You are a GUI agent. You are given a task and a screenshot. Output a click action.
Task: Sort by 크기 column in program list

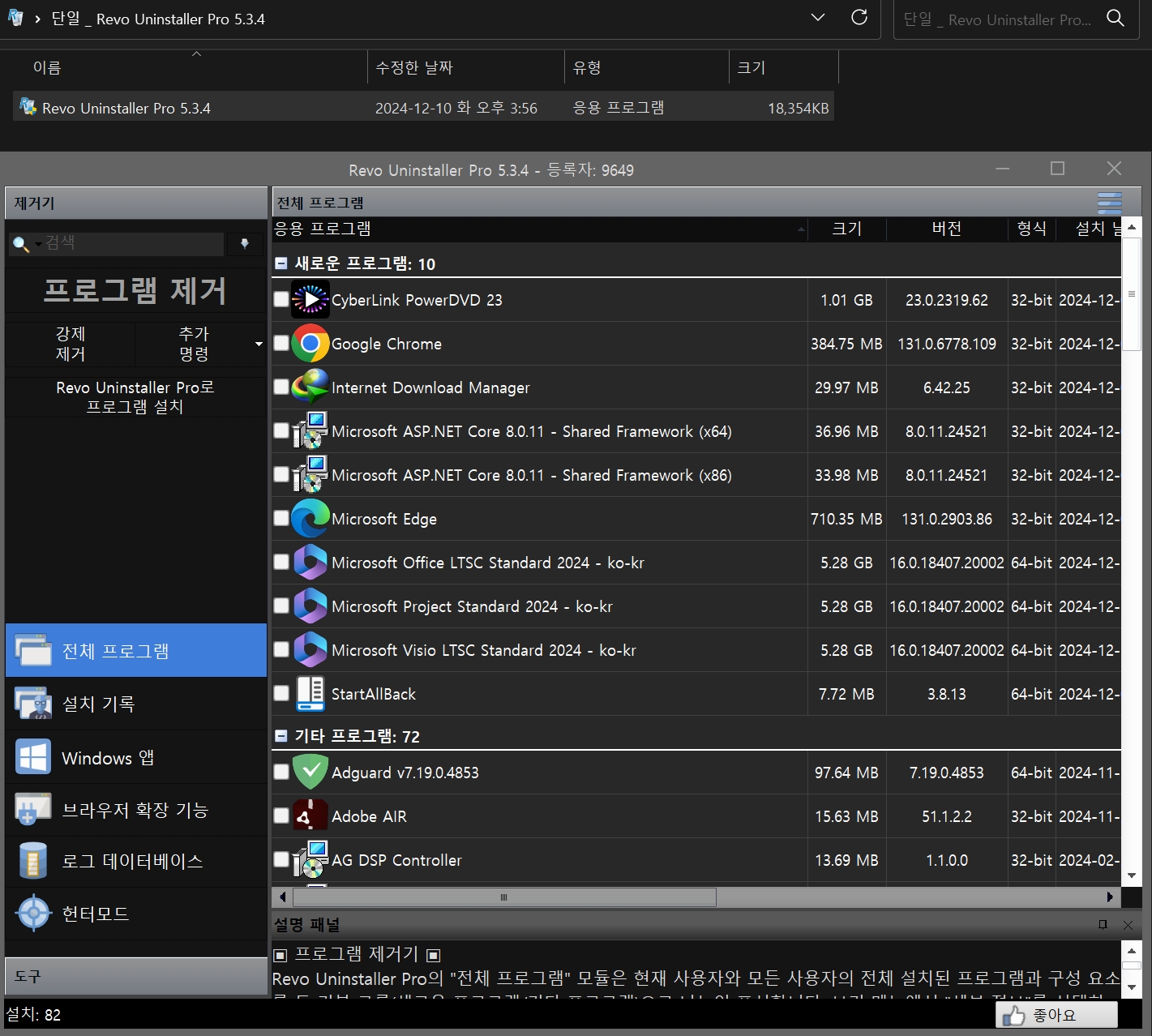(x=847, y=229)
